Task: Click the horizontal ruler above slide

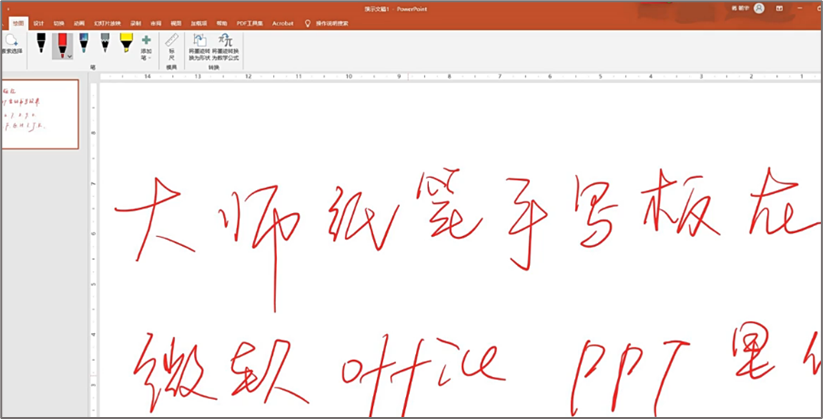Action: click(x=461, y=77)
